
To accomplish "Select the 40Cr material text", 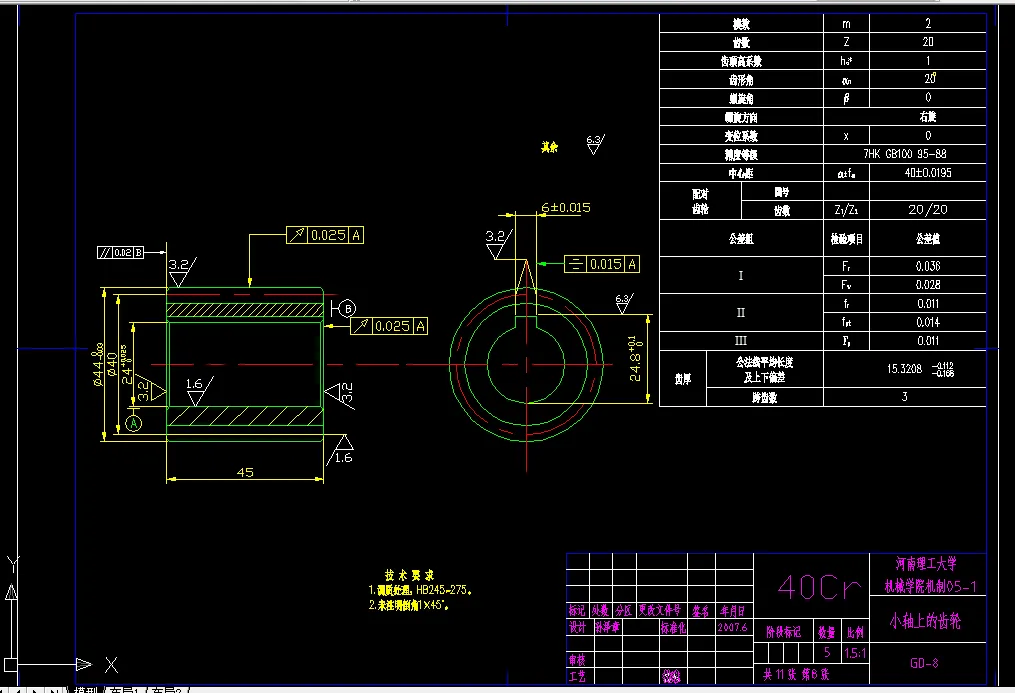I will click(820, 588).
